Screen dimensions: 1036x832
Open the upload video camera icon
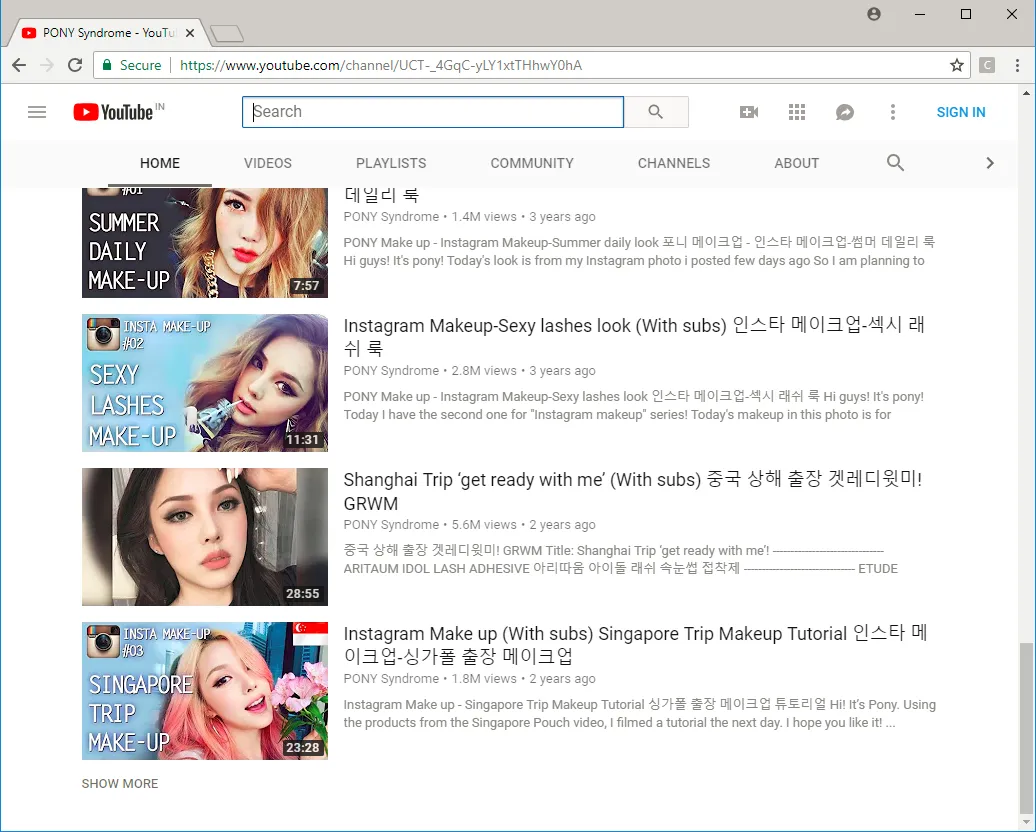coord(749,112)
